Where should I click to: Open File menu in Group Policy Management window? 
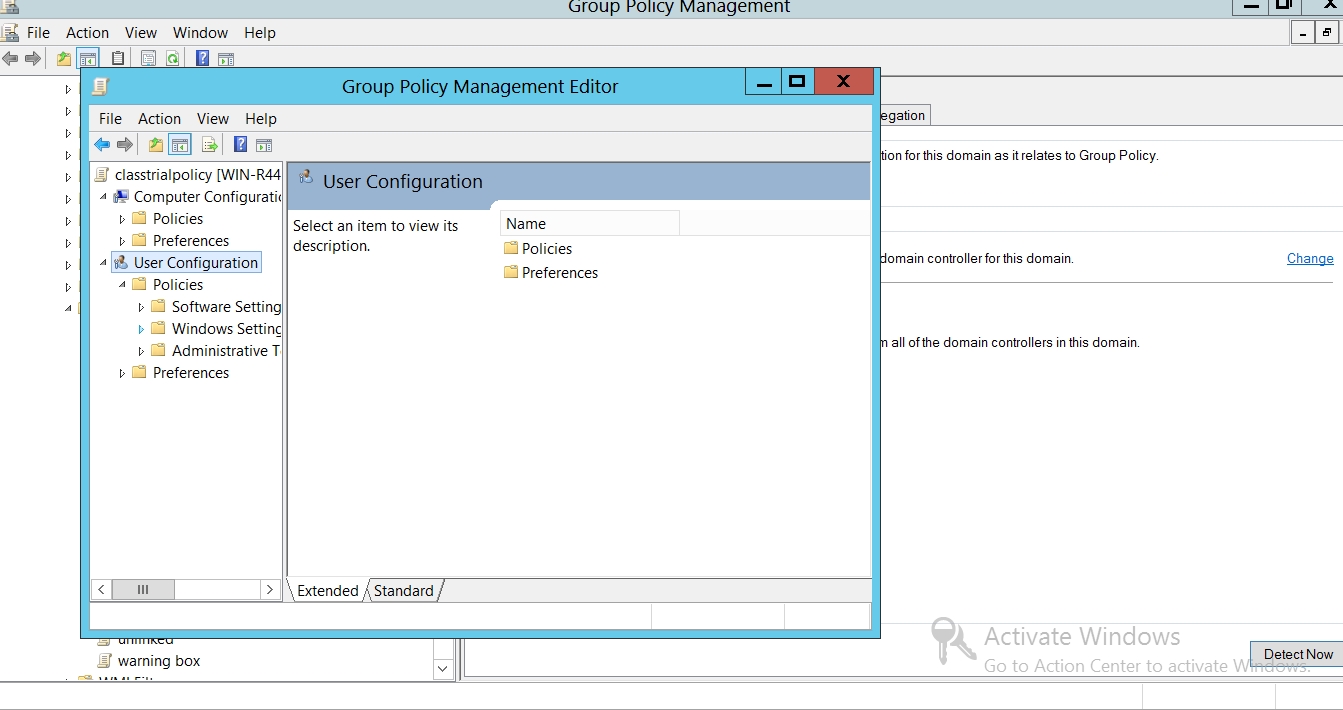pyautogui.click(x=38, y=32)
